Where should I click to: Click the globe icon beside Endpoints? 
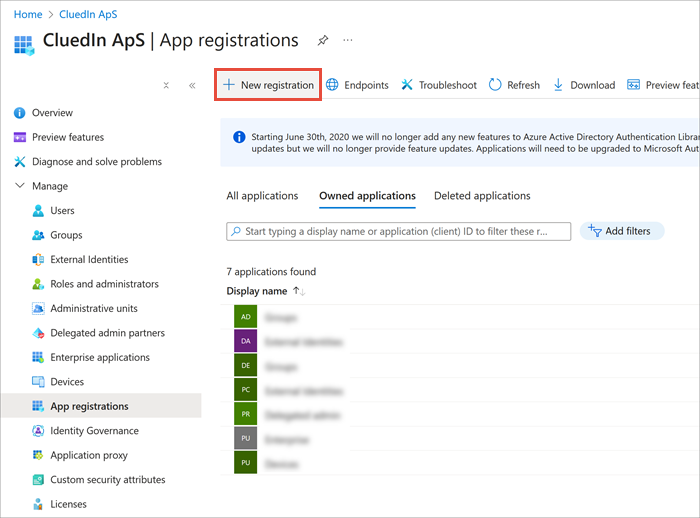pos(332,84)
